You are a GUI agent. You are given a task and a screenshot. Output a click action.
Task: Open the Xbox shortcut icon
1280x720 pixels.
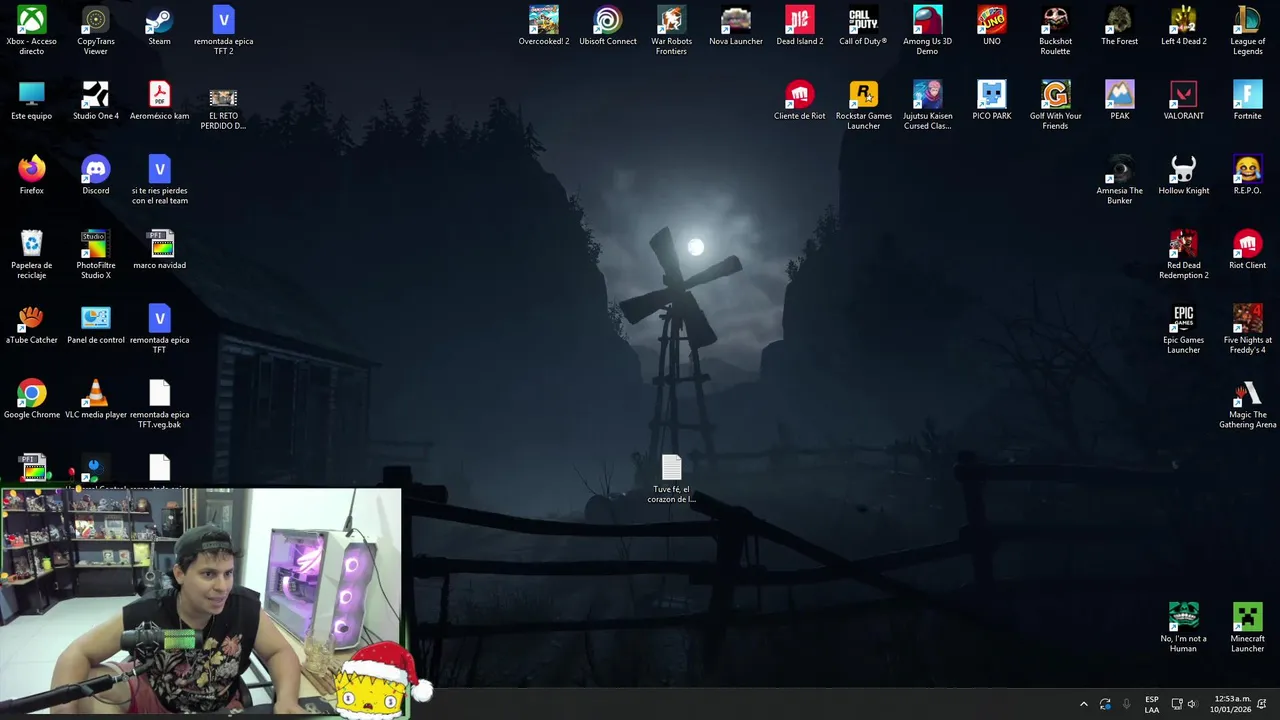coord(32,20)
